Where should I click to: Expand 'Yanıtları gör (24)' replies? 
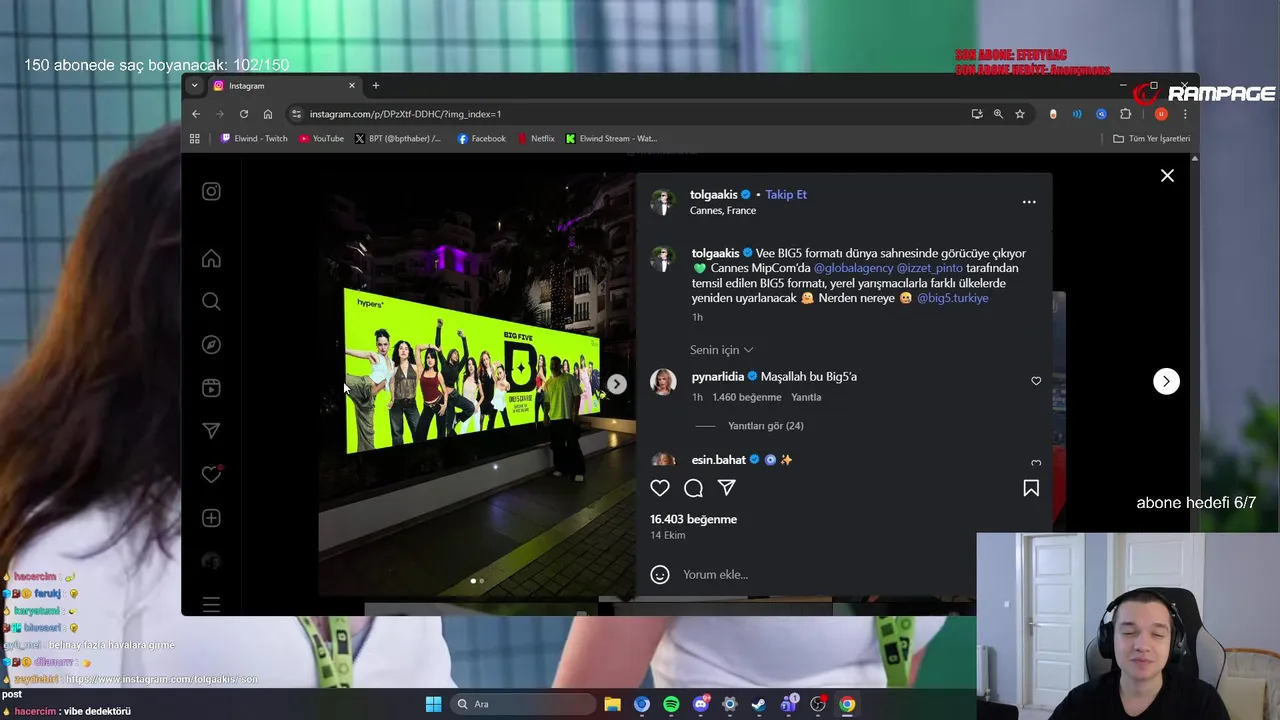pos(766,426)
